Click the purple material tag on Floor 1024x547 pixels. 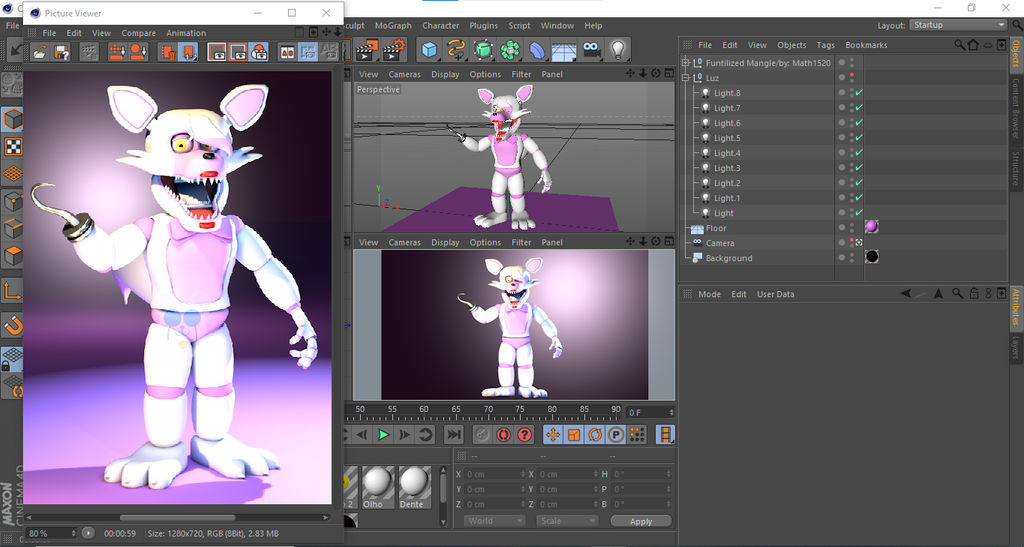point(871,227)
